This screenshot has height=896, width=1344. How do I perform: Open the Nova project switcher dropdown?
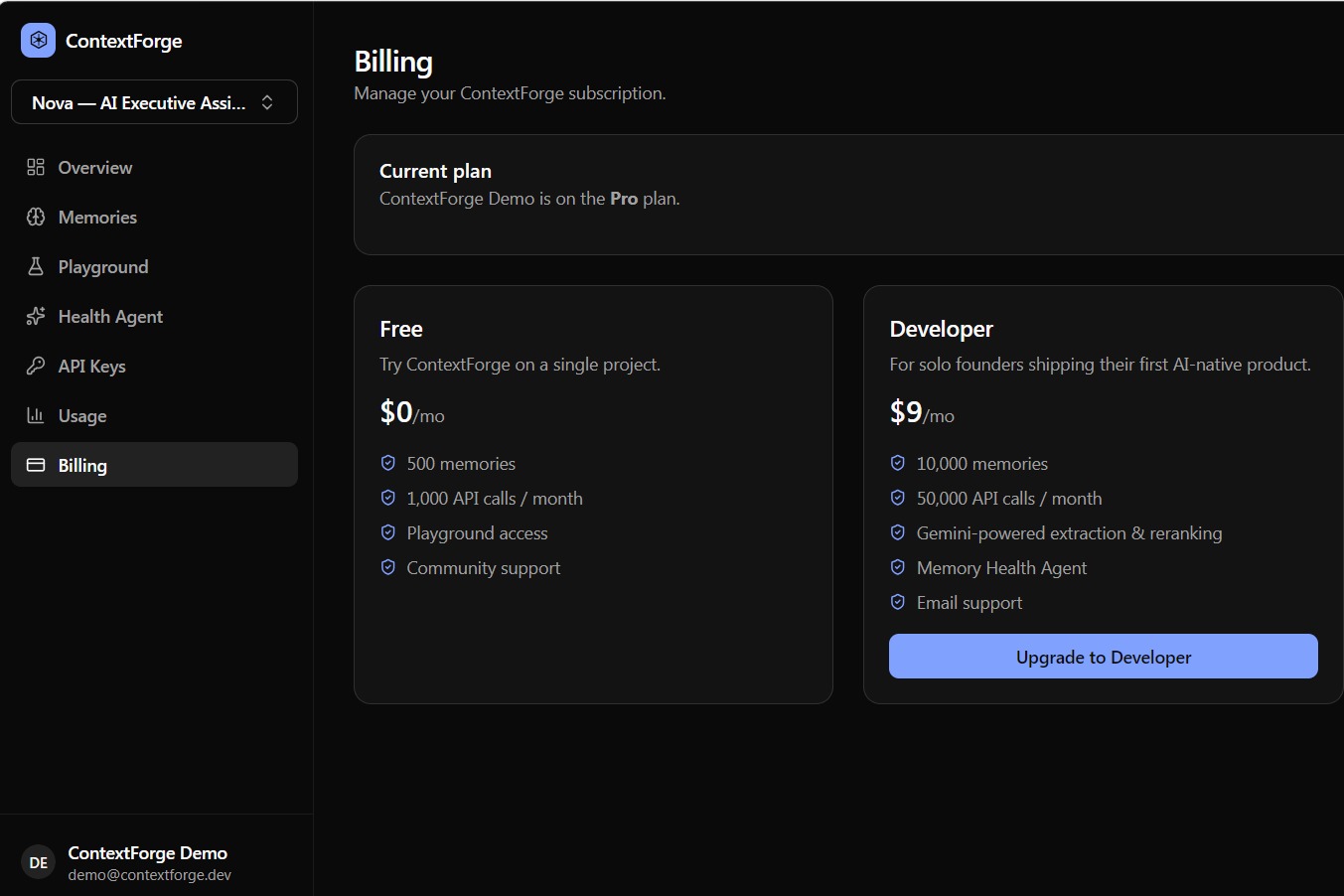click(154, 102)
